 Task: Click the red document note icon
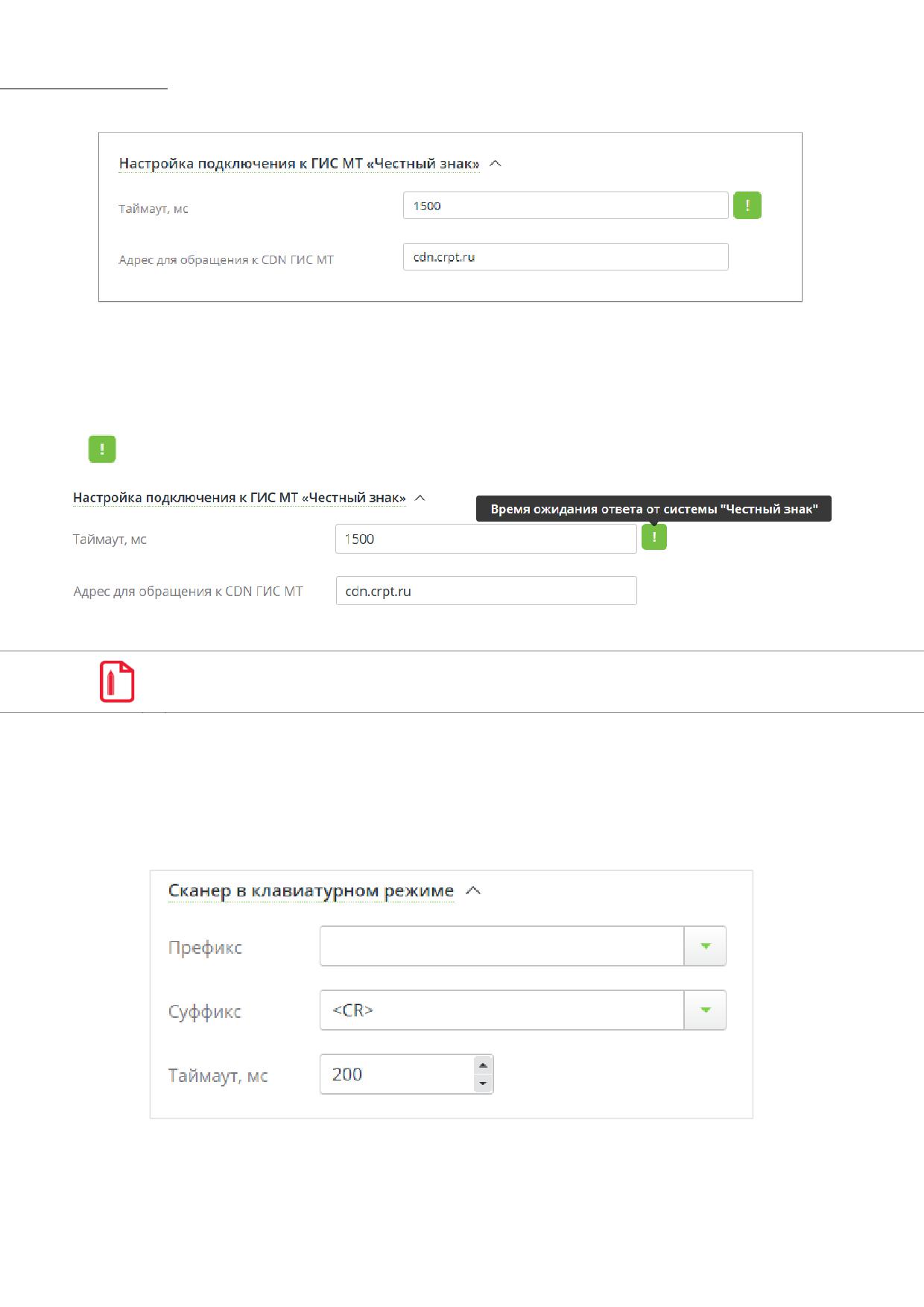[117, 681]
